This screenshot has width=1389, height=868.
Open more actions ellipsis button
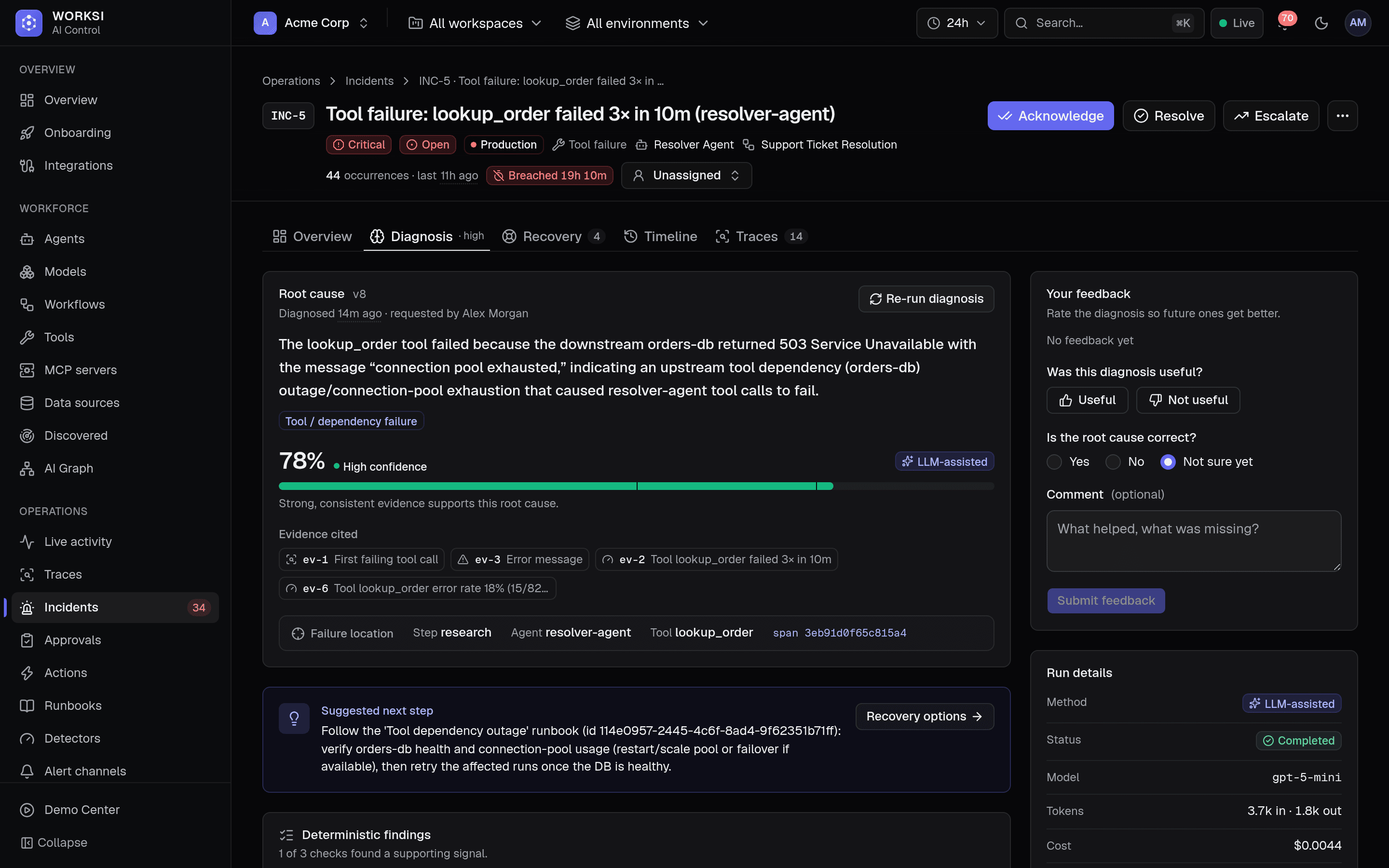(1342, 116)
